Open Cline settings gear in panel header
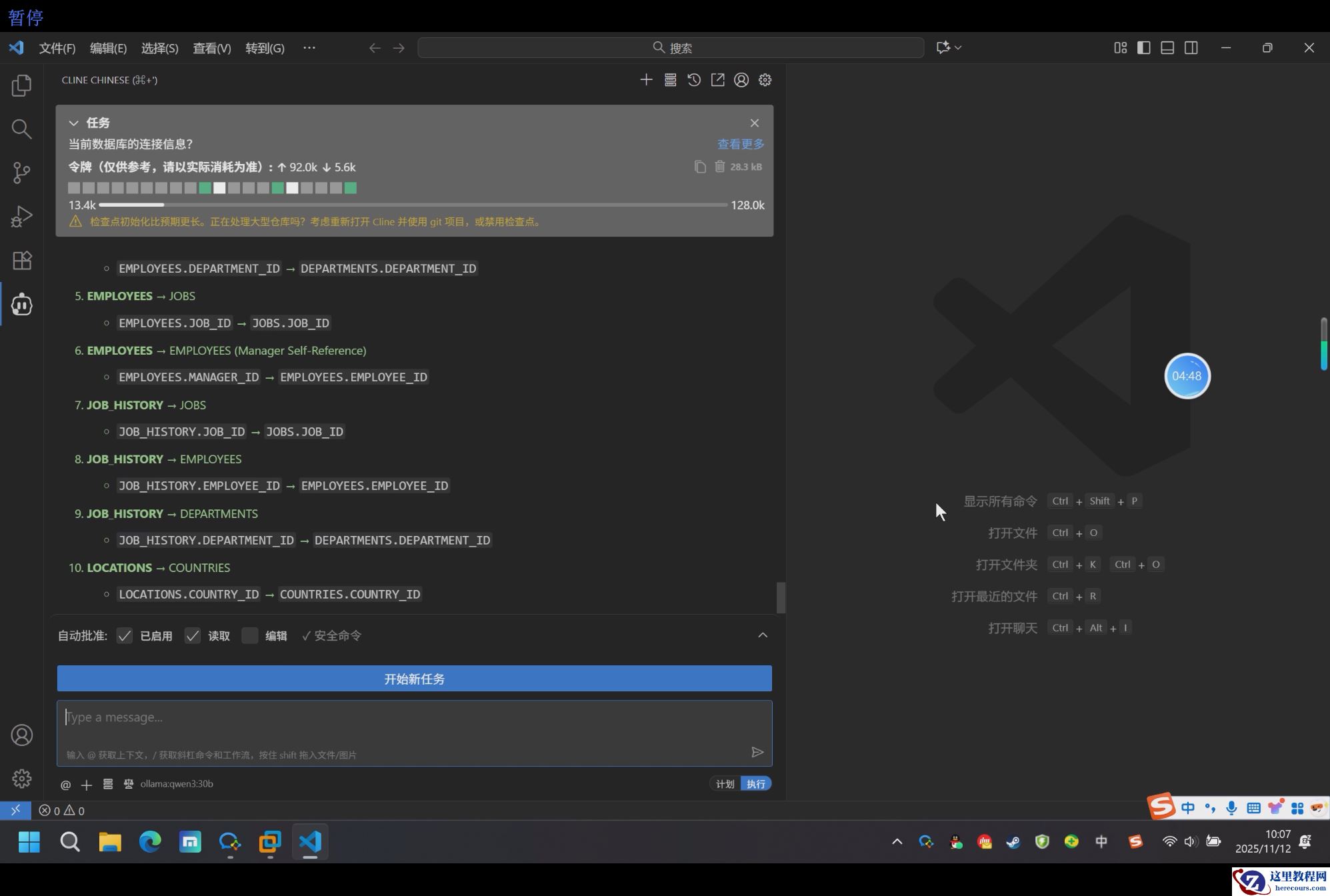Screen dimensions: 1330x896 tap(765, 80)
